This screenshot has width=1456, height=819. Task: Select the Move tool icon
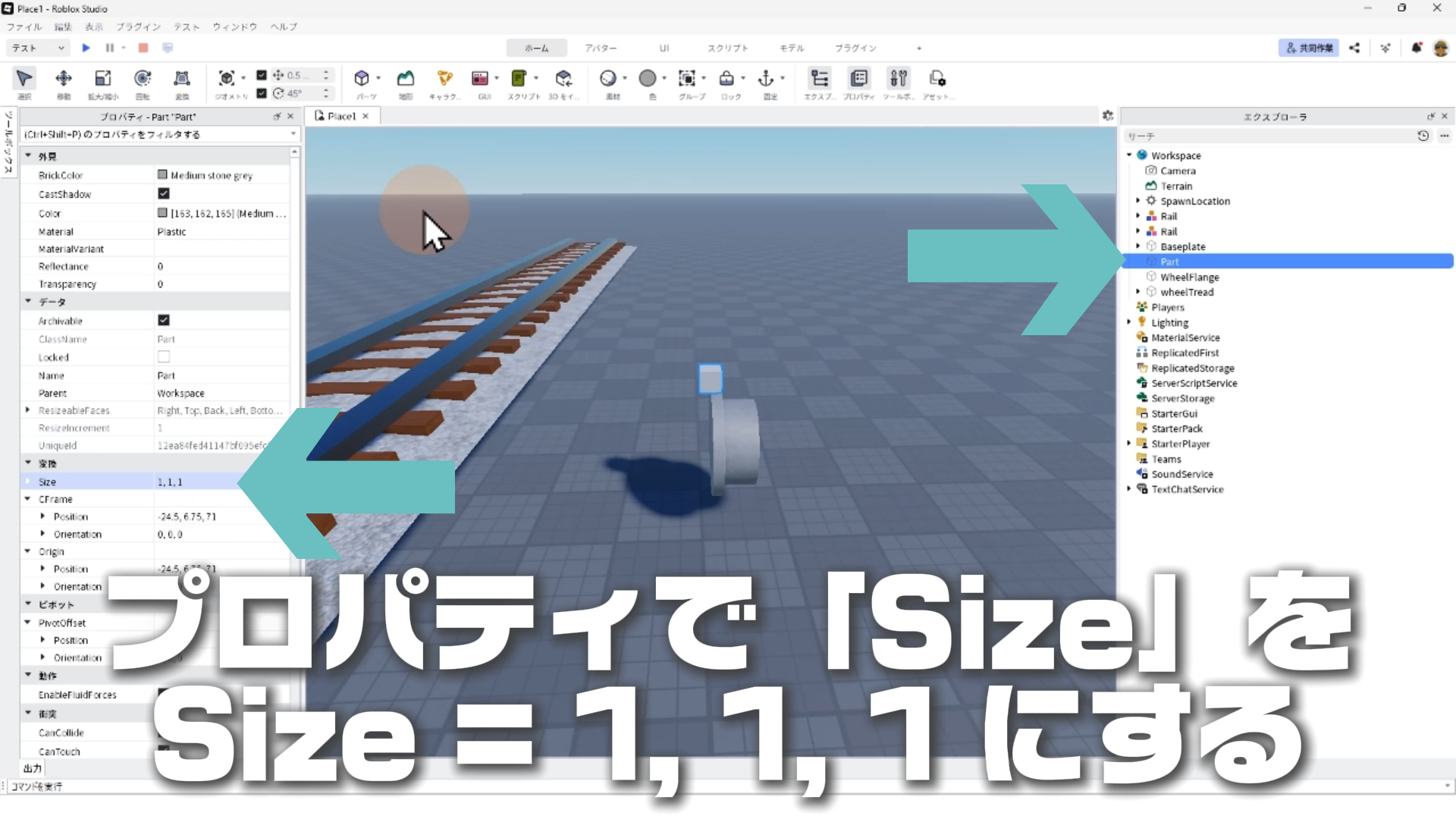(x=64, y=78)
